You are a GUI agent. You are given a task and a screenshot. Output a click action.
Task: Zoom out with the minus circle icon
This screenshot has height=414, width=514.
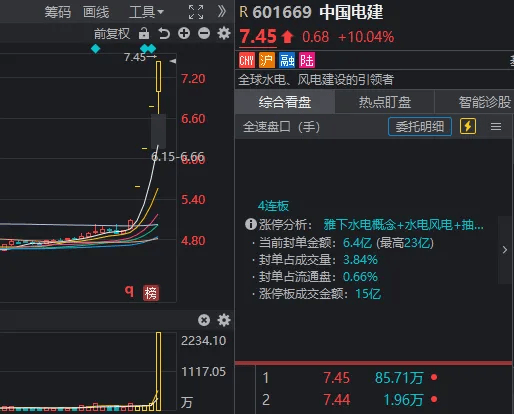[204, 33]
